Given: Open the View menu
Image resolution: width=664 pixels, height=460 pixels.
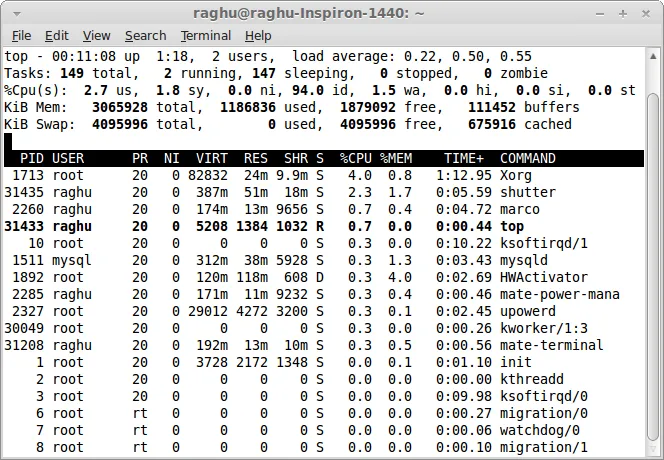Looking at the screenshot, I should pyautogui.click(x=97, y=35).
